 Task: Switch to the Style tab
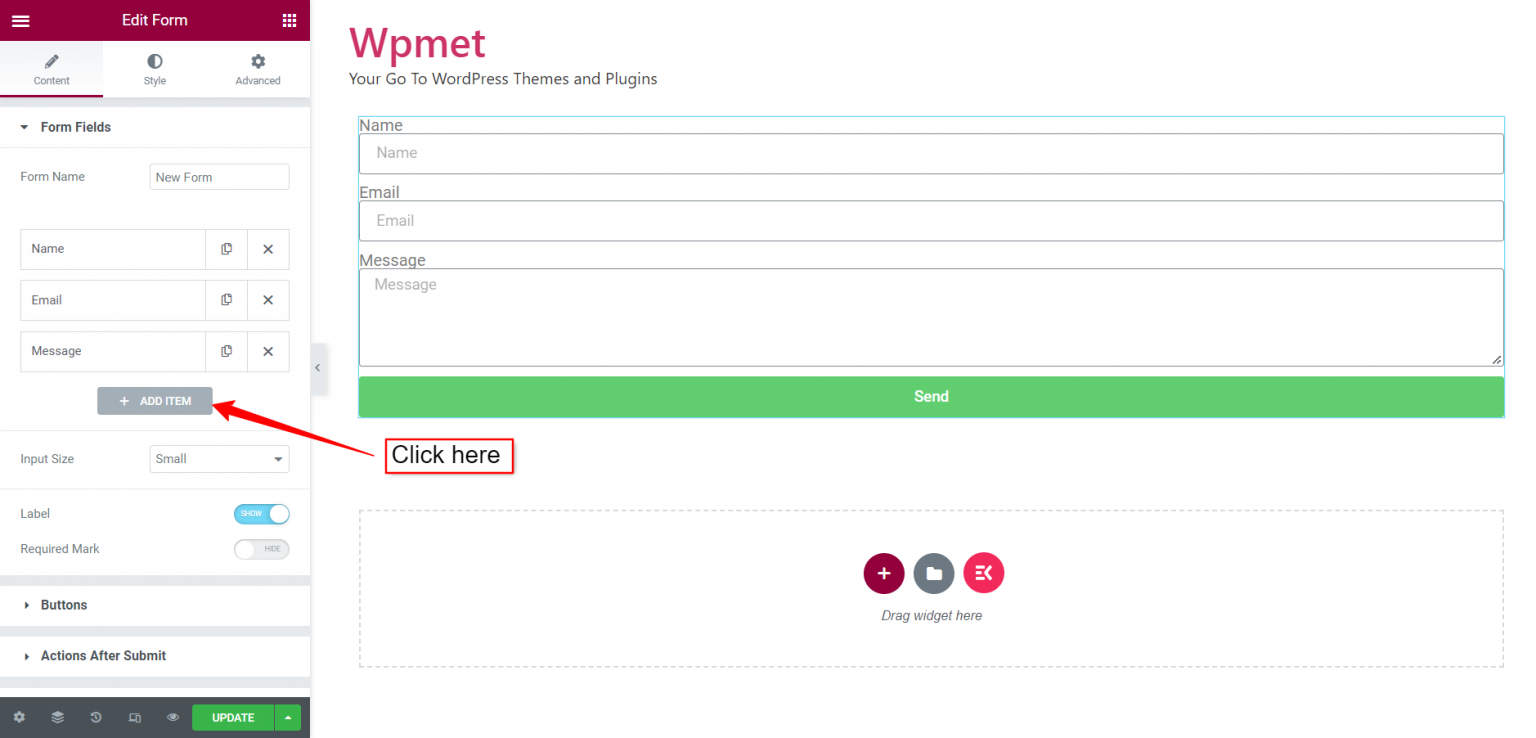154,69
